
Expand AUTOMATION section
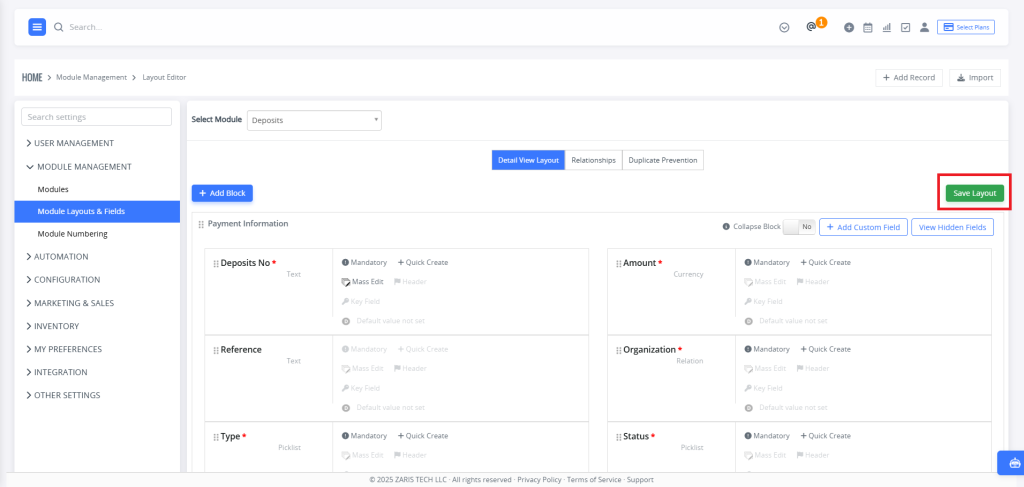pos(57,257)
